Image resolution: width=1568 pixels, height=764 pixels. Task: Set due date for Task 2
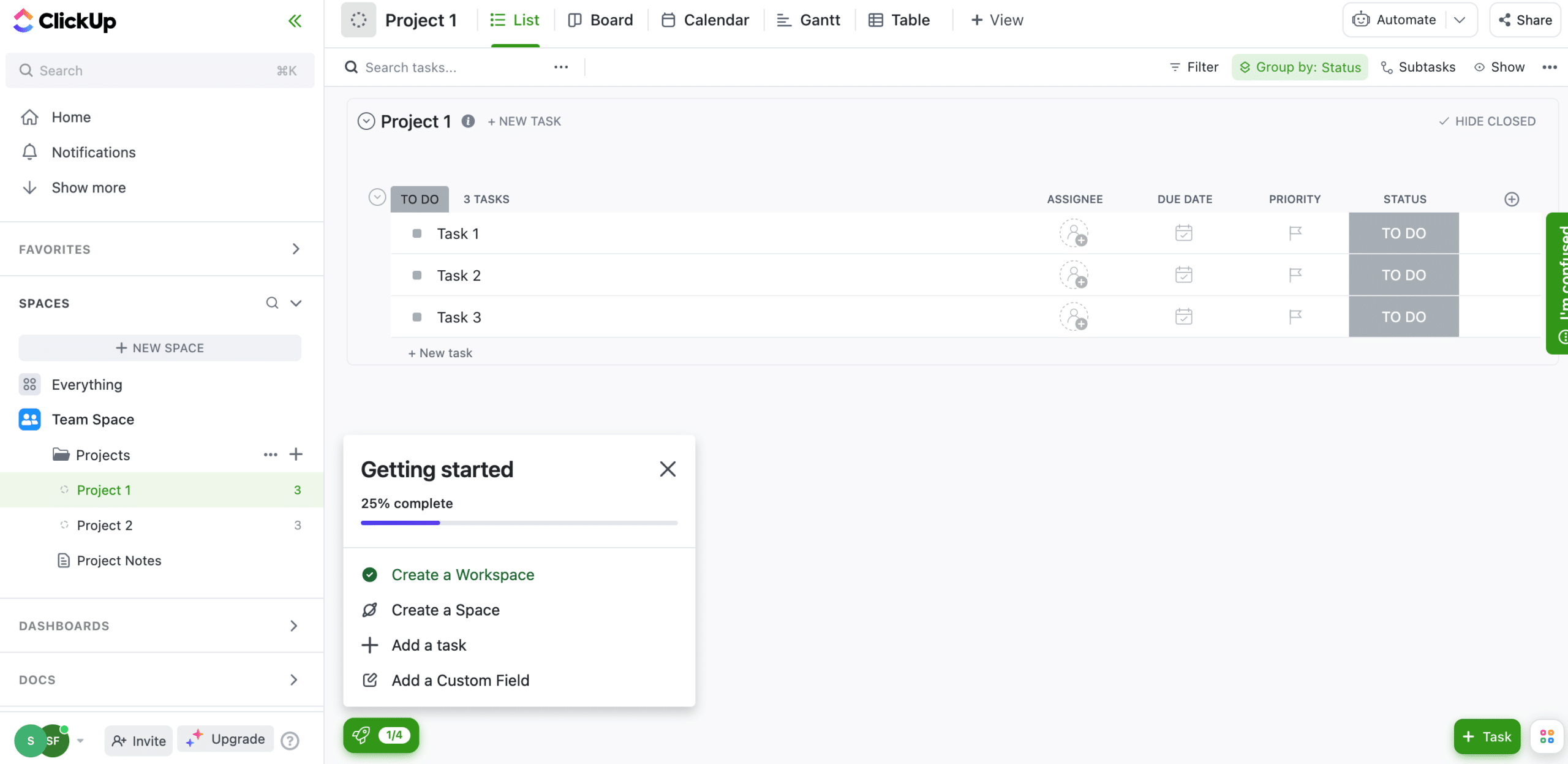click(1183, 274)
